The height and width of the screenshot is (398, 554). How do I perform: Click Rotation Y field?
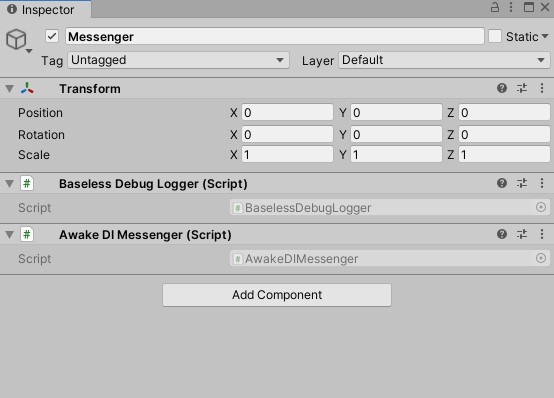coord(396,135)
